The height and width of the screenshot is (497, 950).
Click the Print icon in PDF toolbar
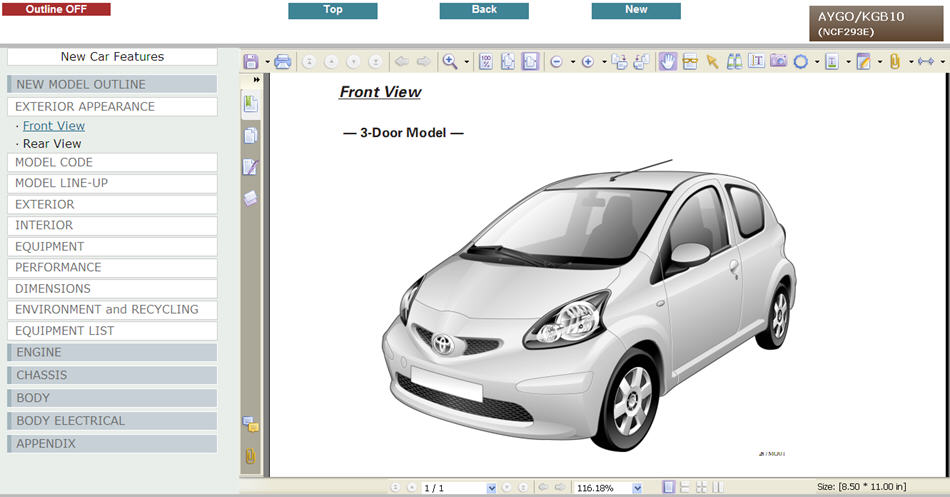[283, 62]
